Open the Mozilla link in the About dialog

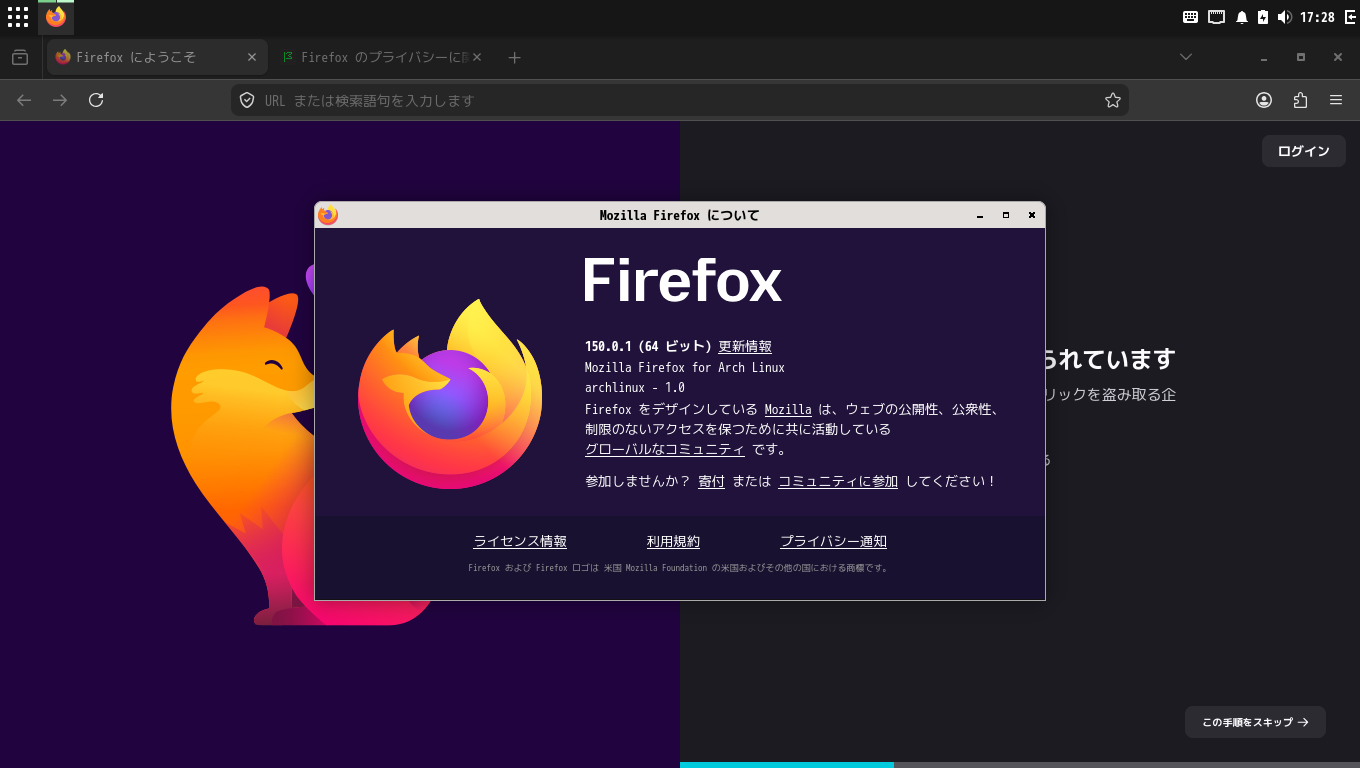tap(788, 409)
